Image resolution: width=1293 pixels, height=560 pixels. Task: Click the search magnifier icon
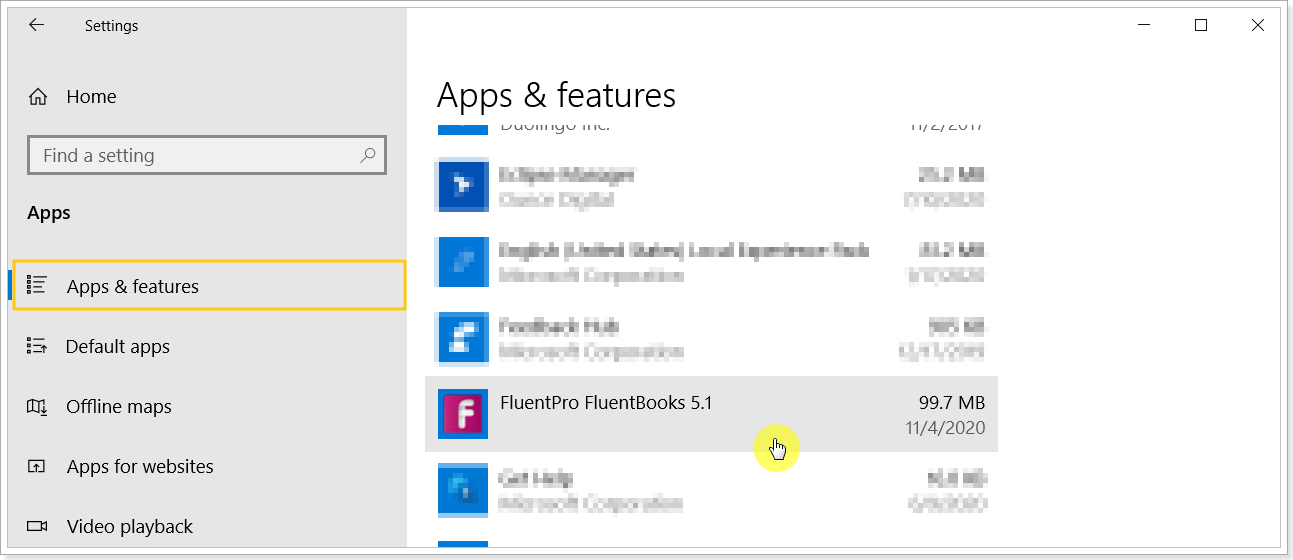[367, 155]
